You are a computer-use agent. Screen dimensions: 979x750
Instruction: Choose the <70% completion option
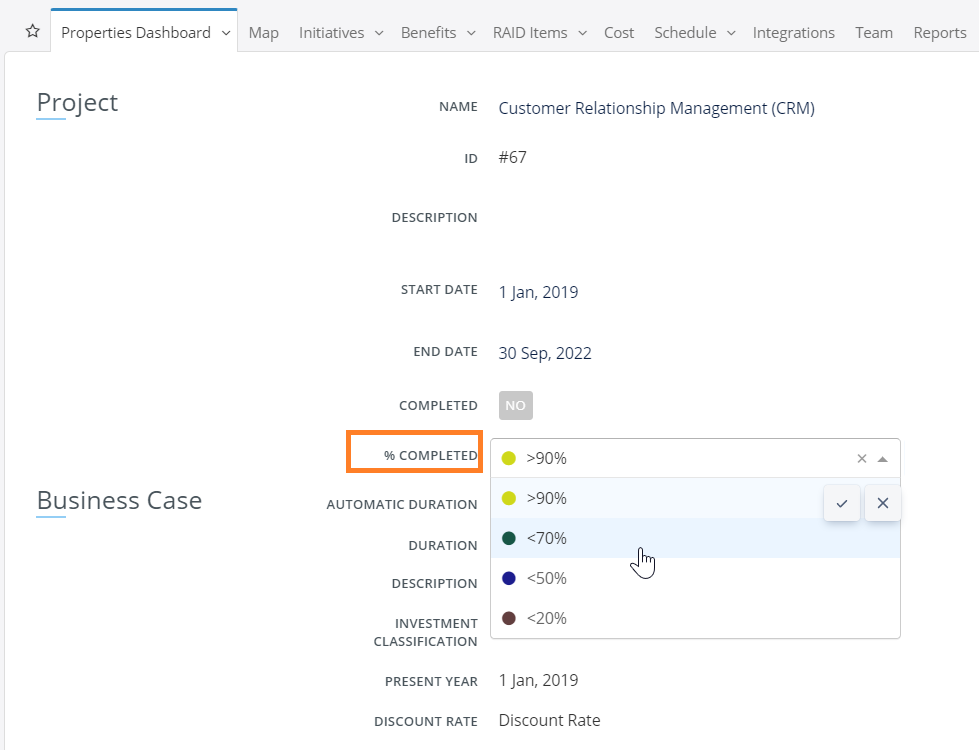pyautogui.click(x=546, y=538)
